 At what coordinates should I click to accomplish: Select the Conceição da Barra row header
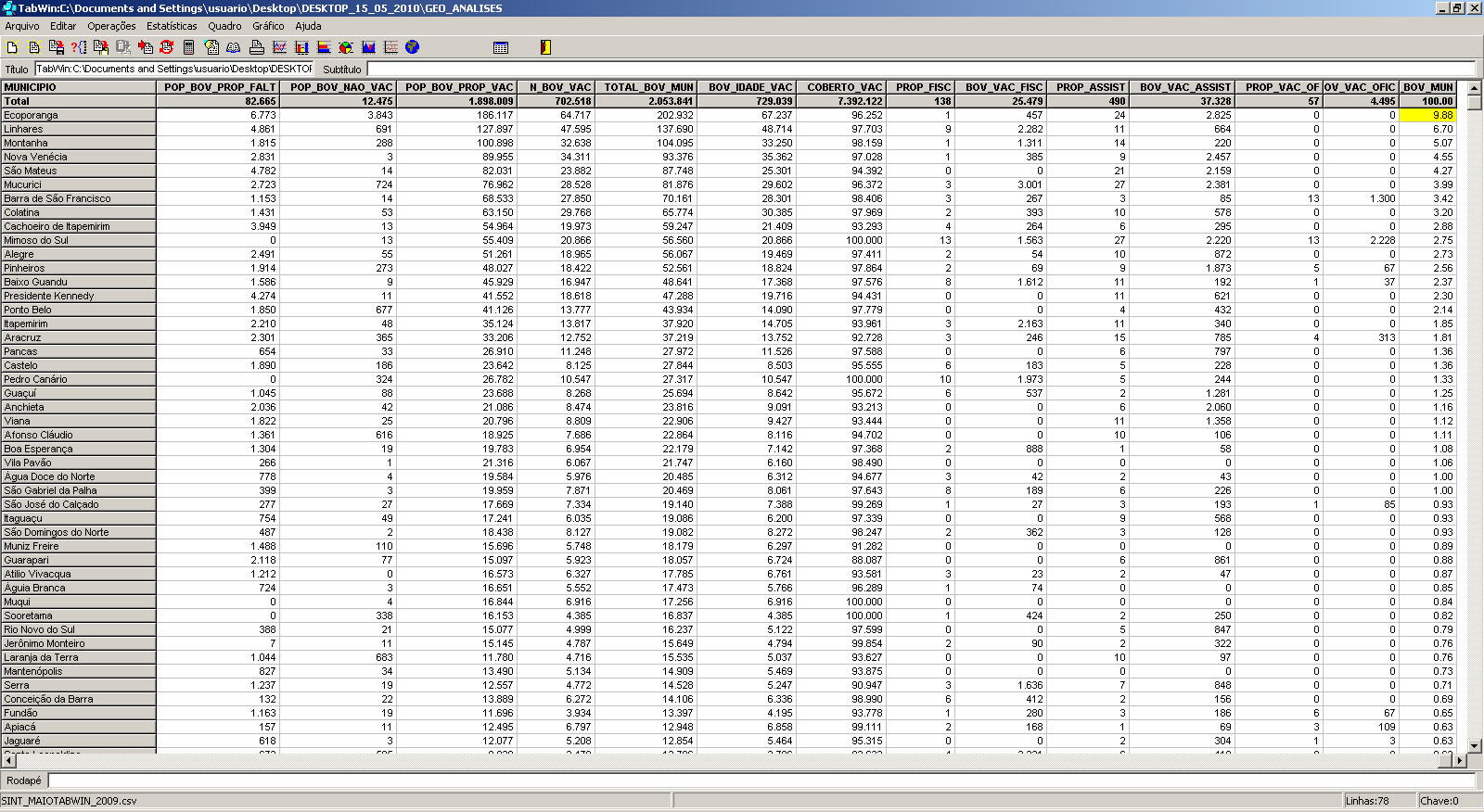78,699
